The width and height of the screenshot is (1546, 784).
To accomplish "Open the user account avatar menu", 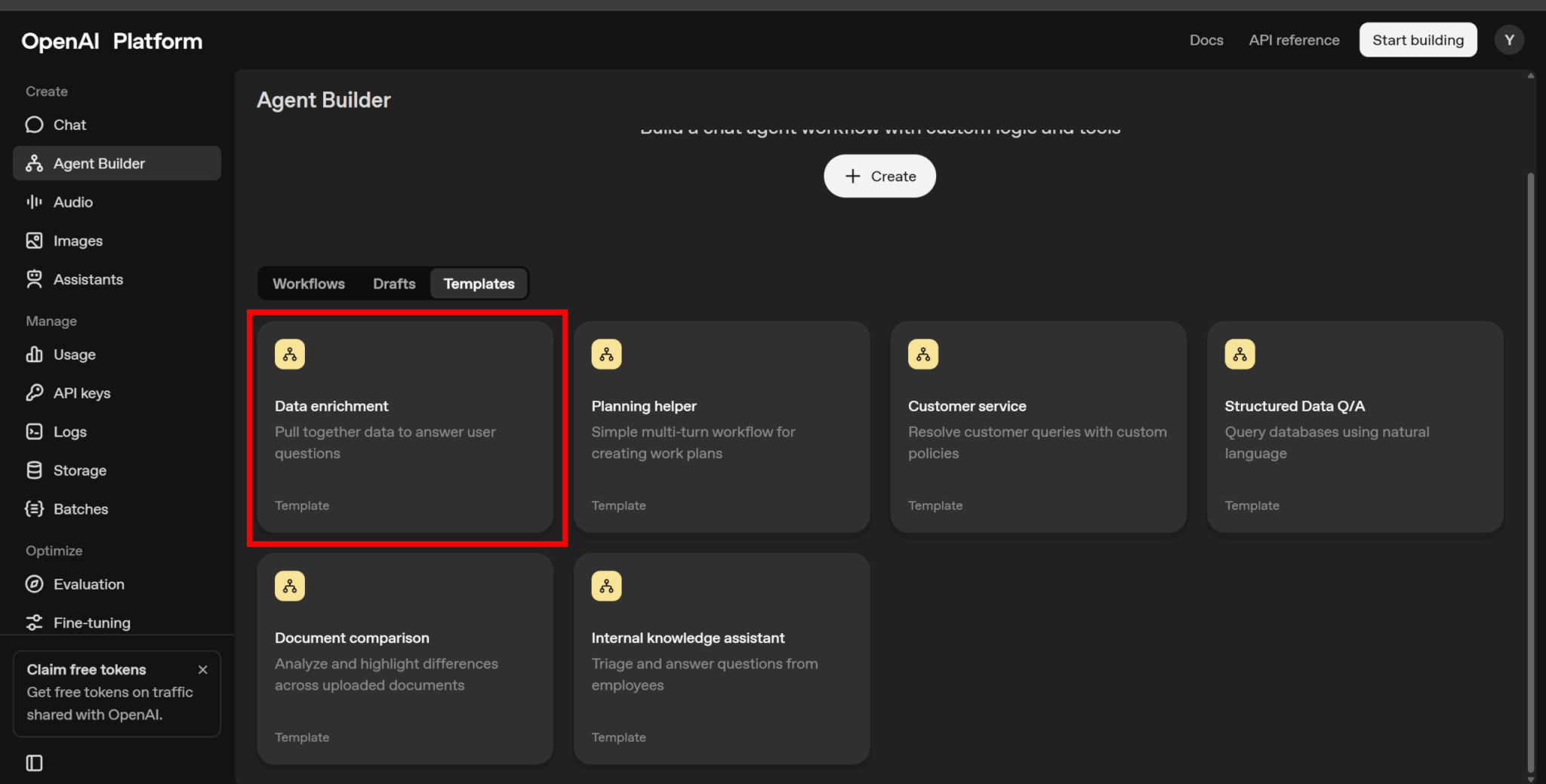I will pos(1509,40).
